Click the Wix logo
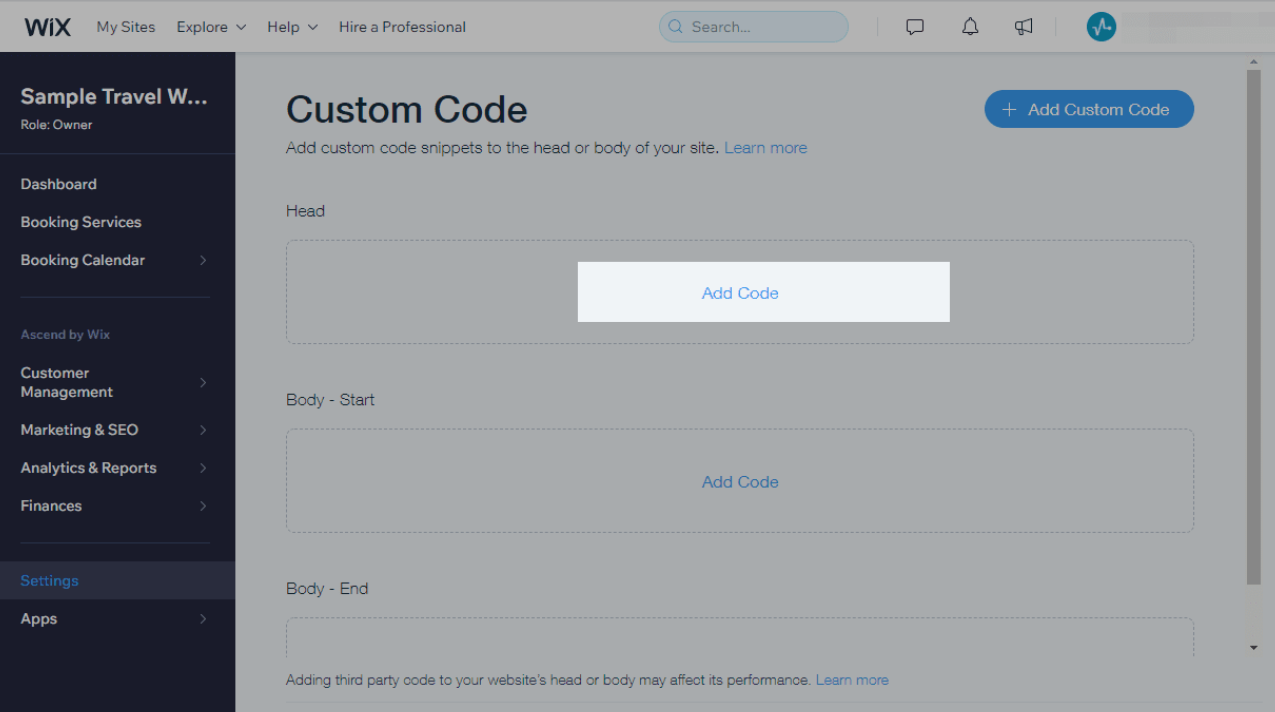Viewport: 1275px width, 712px height. pyautogui.click(x=47, y=27)
